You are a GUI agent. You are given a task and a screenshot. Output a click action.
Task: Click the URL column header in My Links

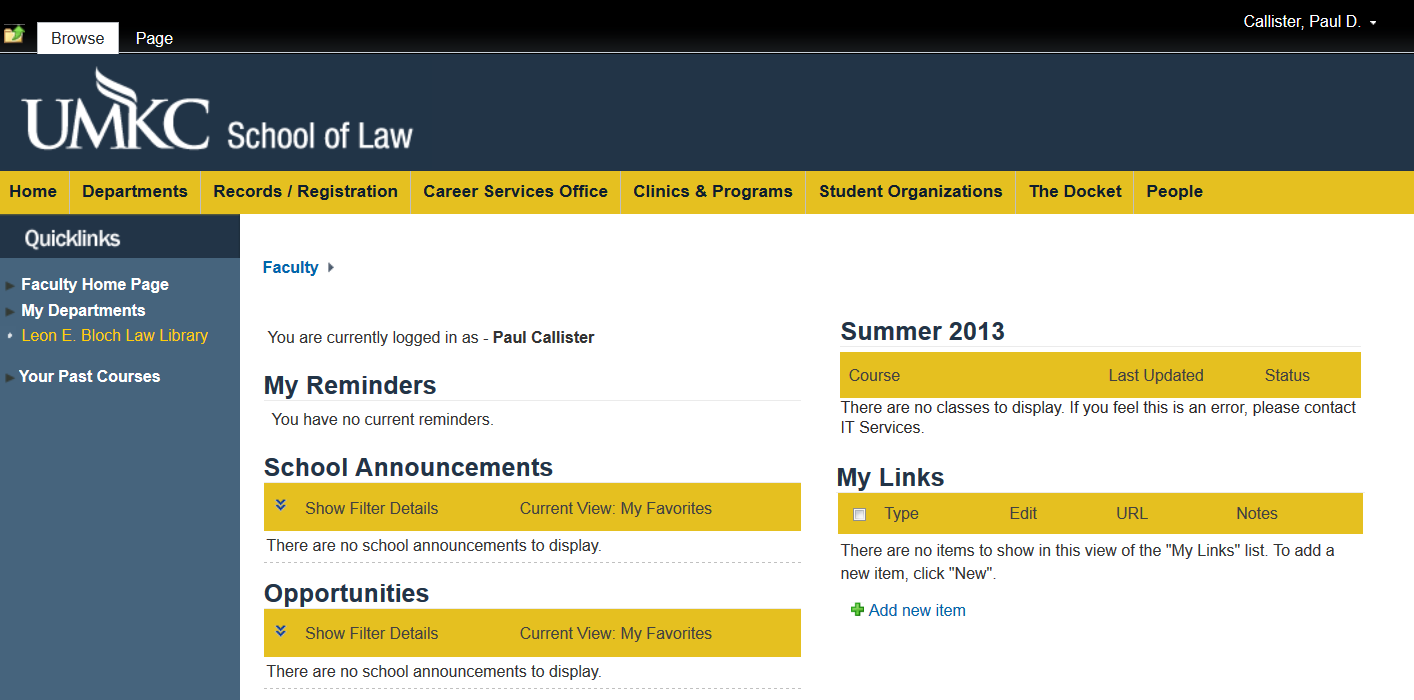pyautogui.click(x=1132, y=513)
